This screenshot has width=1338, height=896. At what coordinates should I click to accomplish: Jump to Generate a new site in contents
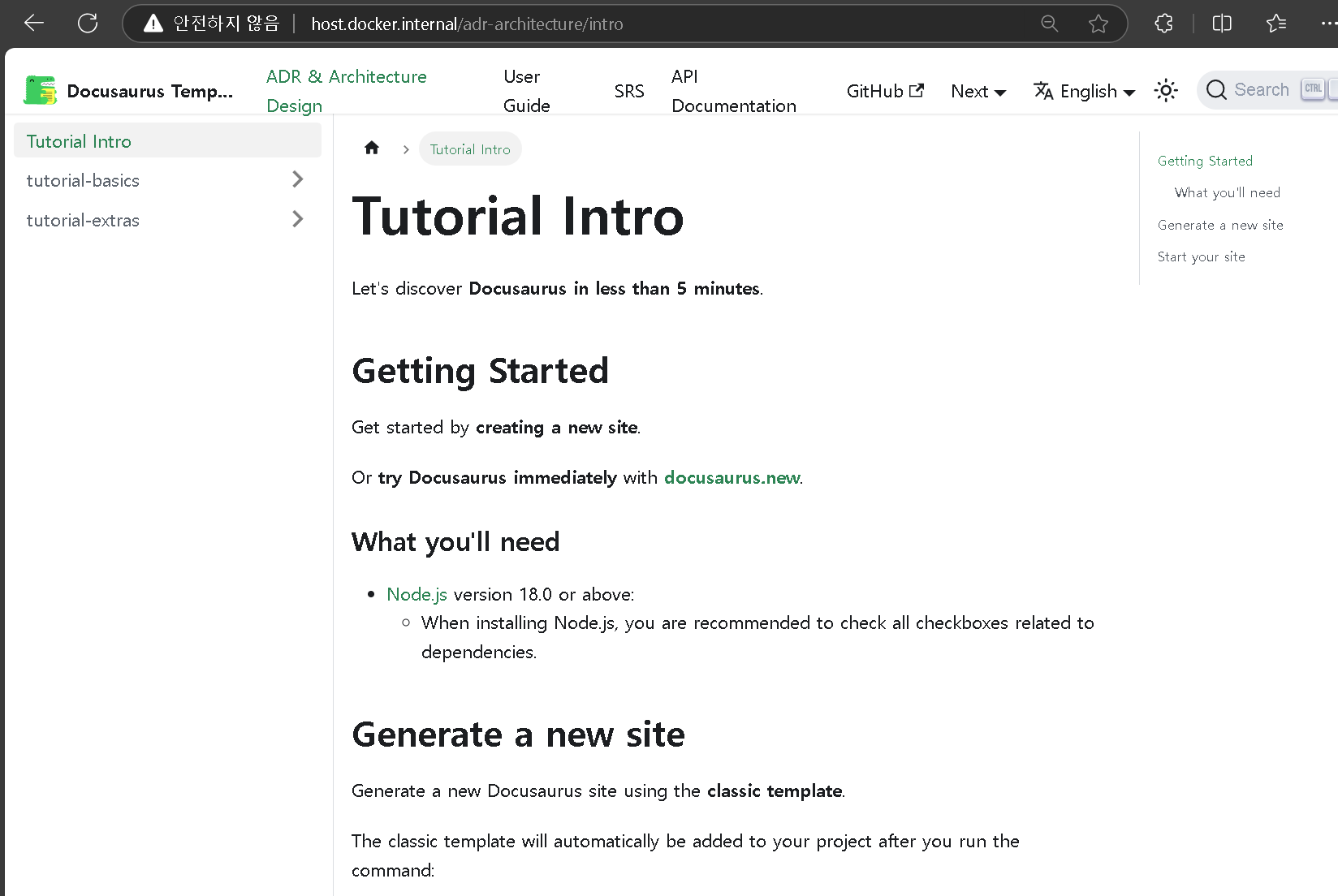pos(1220,225)
